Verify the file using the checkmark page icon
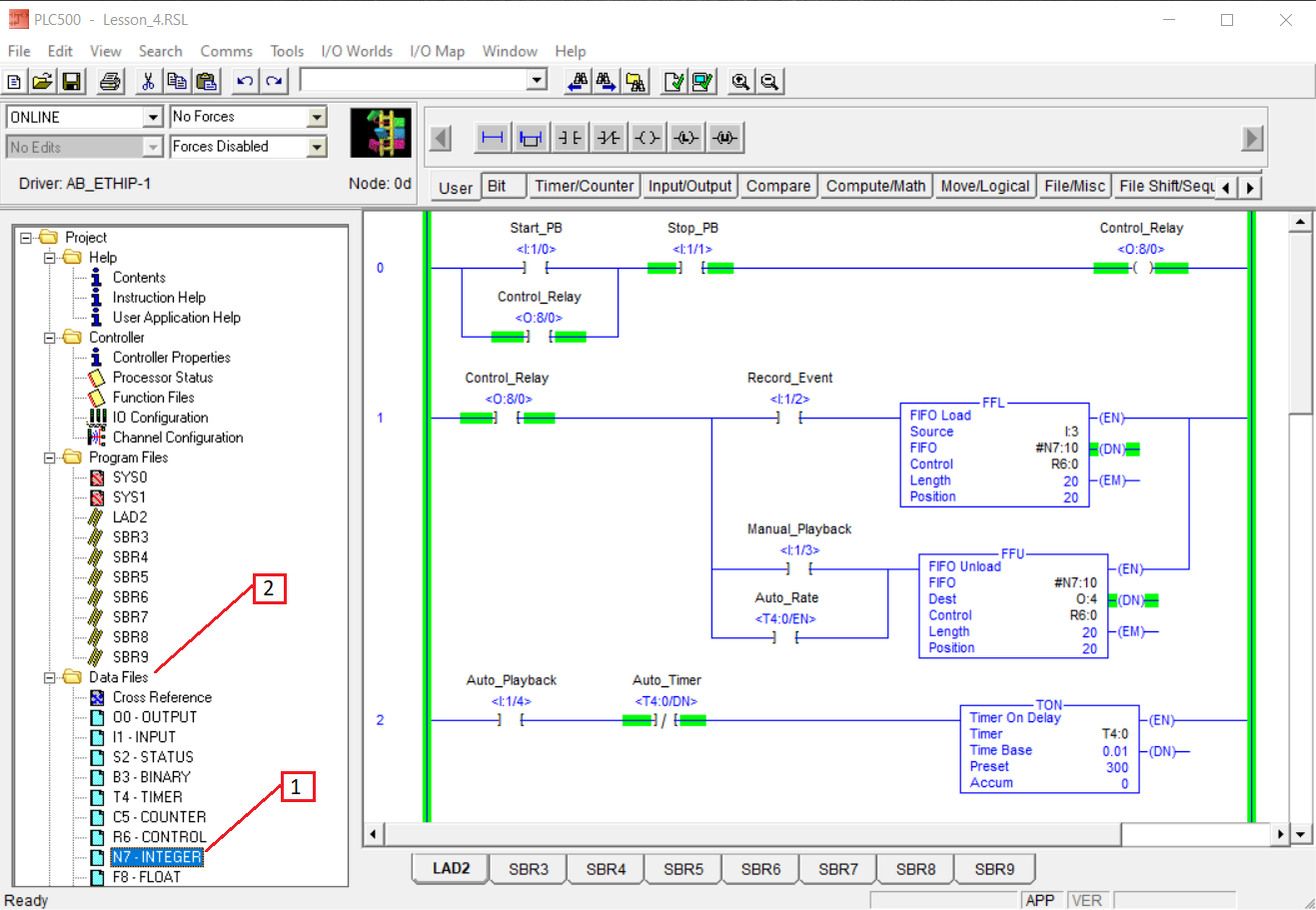 pyautogui.click(x=674, y=82)
